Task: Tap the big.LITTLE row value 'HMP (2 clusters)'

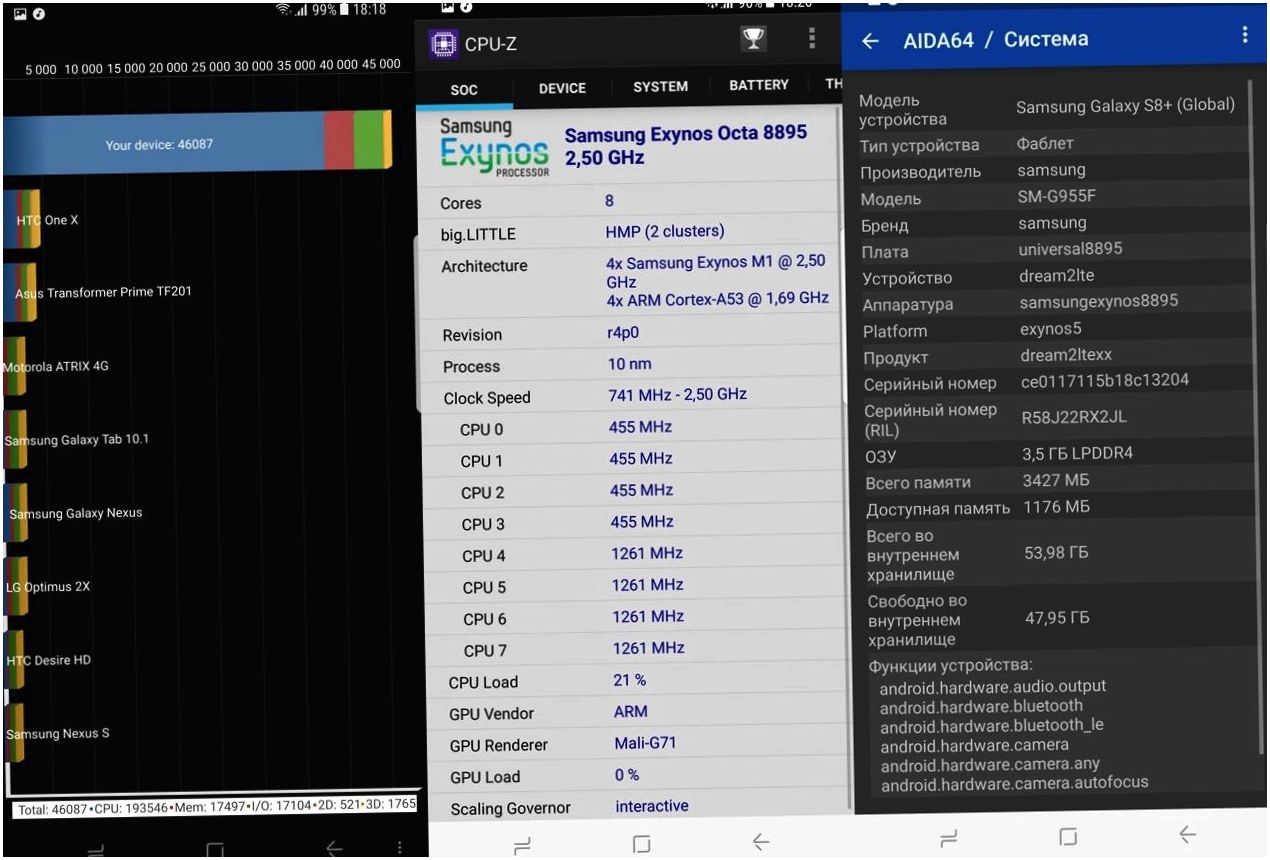Action: point(664,231)
